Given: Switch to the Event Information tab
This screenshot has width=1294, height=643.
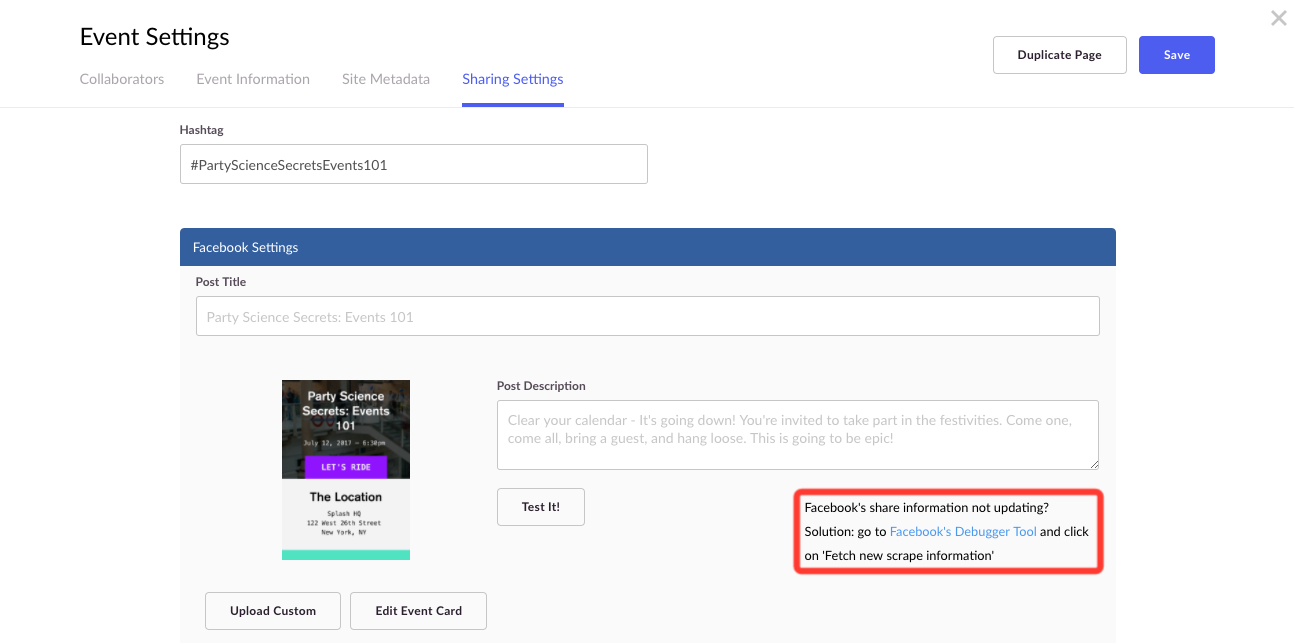Looking at the screenshot, I should [x=253, y=79].
